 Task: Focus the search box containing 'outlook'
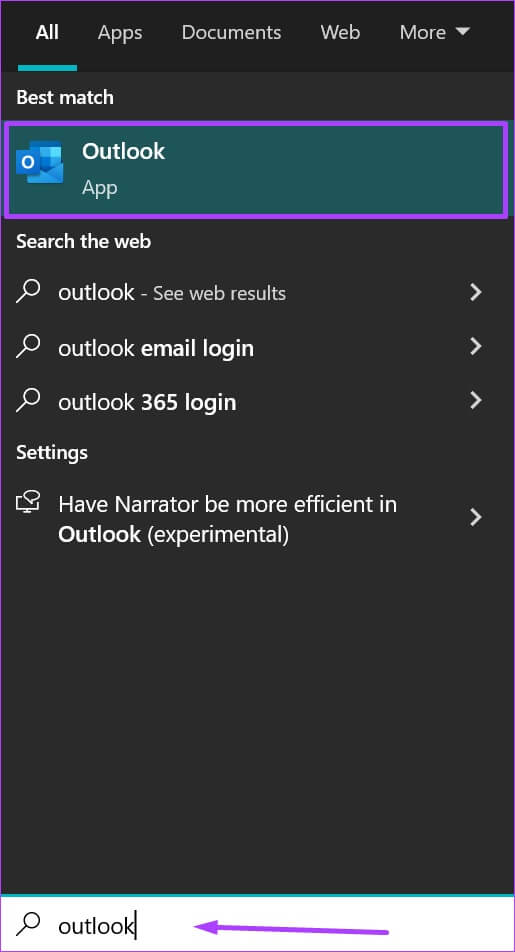tap(258, 925)
